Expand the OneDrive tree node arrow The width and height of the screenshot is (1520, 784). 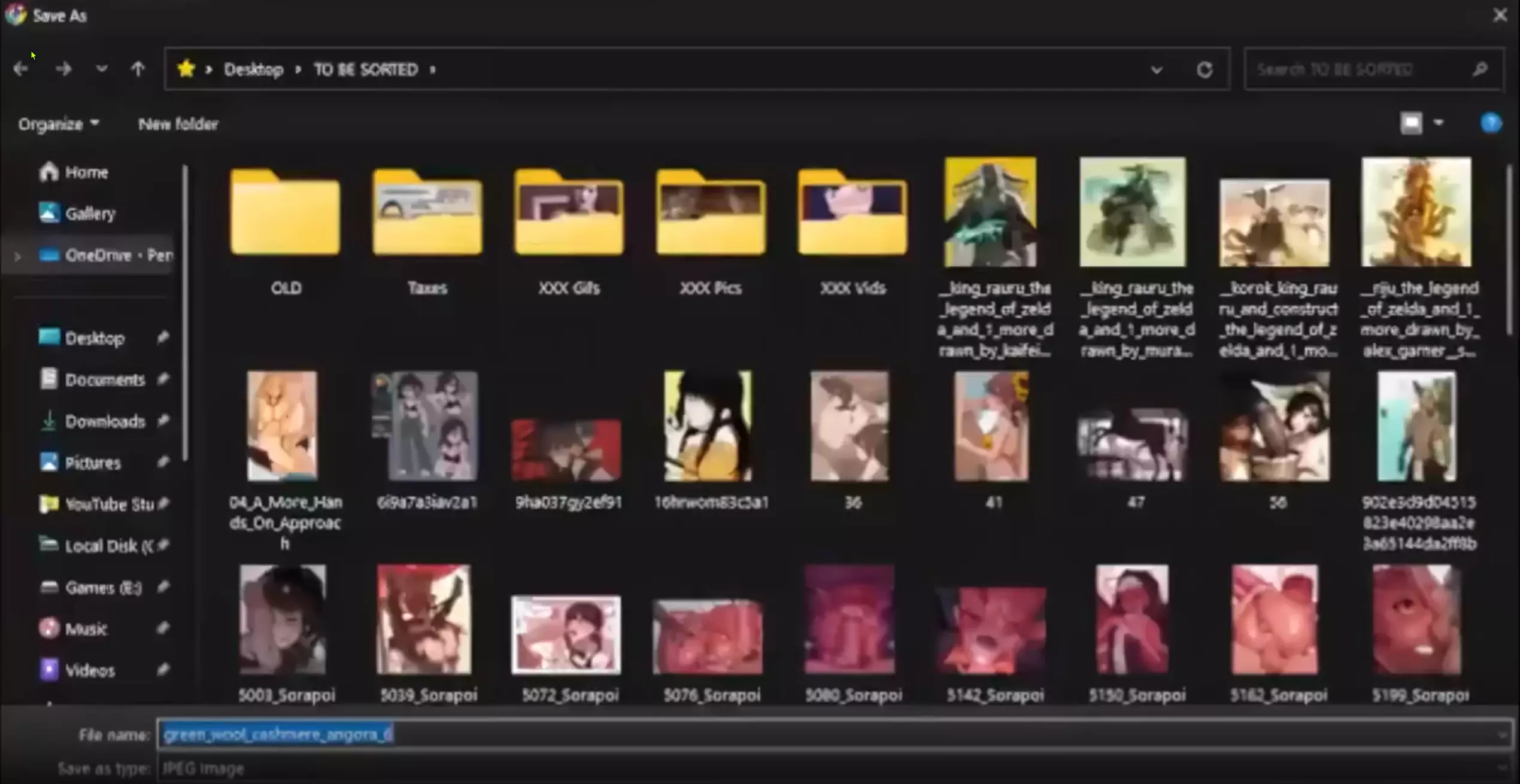coord(17,256)
